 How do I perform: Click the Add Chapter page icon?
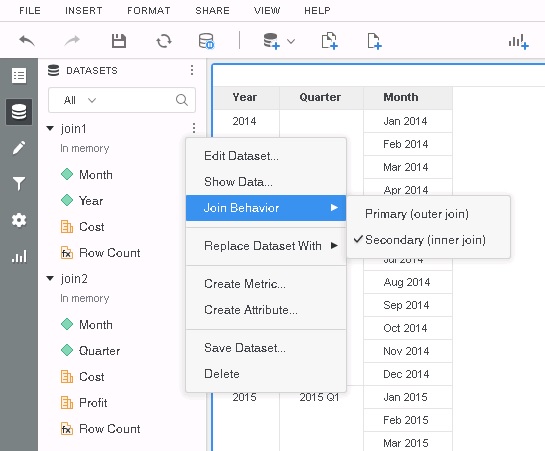(x=329, y=41)
